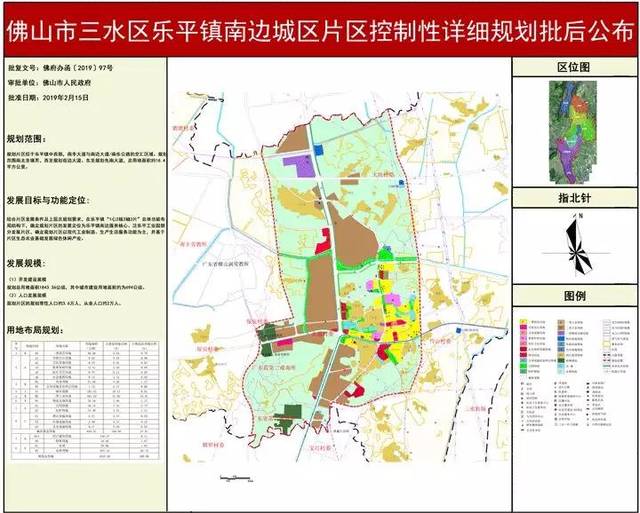
Task: Click the 规划范围 section heading
Action: point(27,139)
